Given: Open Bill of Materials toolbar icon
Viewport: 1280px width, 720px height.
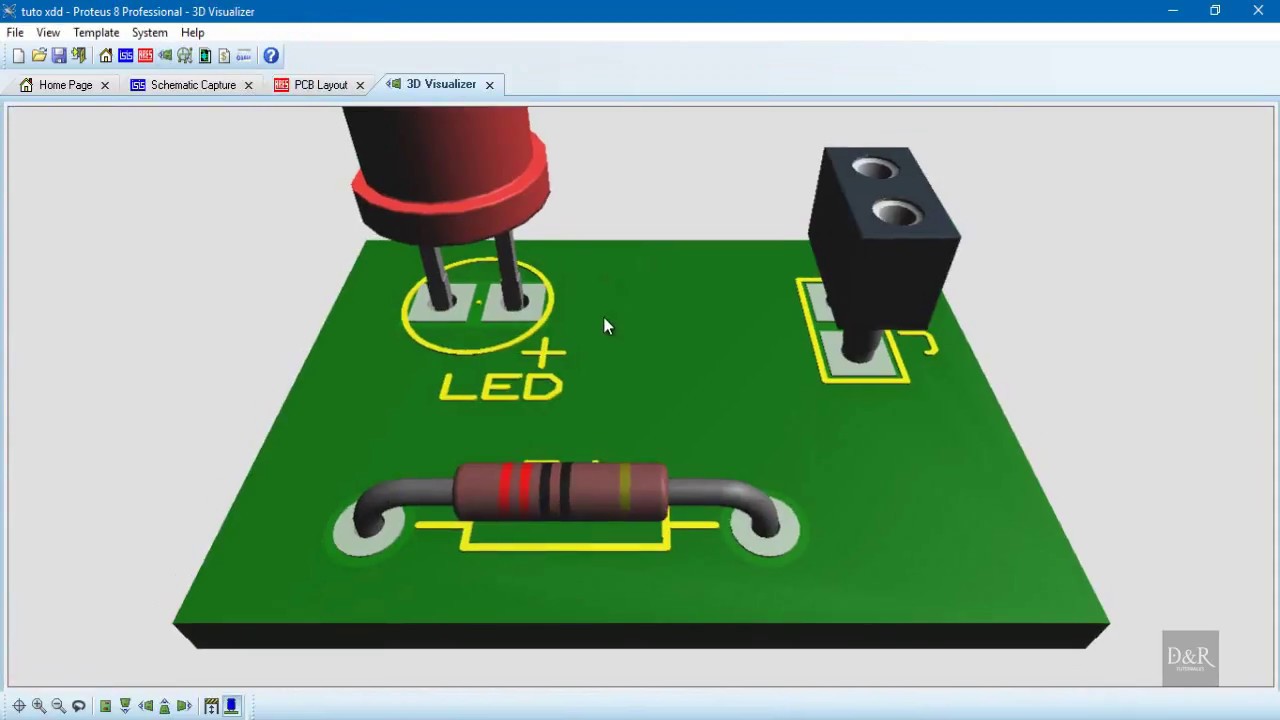Looking at the screenshot, I should click(x=224, y=56).
